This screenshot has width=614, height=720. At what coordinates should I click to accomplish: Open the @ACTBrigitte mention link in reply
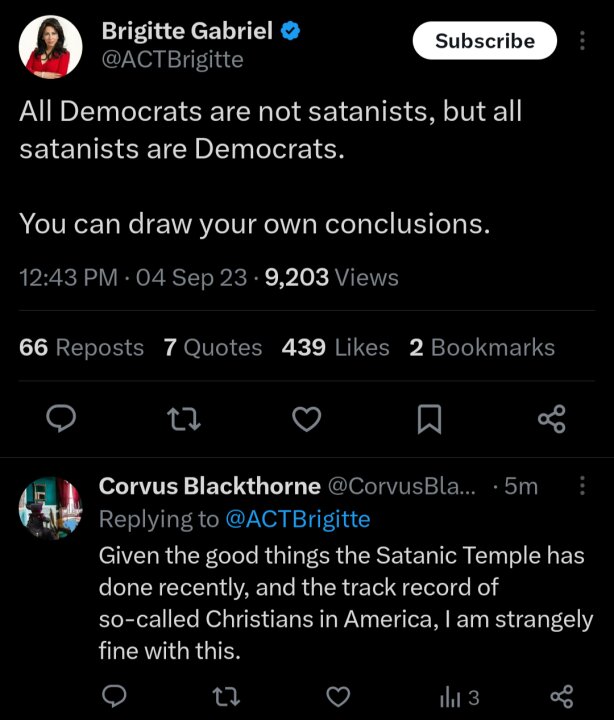pyautogui.click(x=298, y=519)
